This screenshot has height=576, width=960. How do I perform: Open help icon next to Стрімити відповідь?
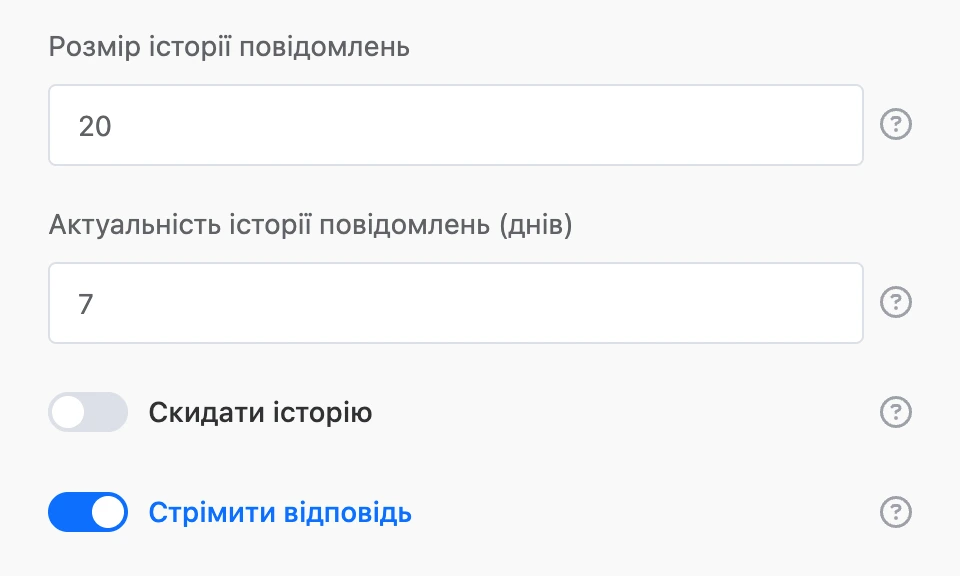pos(896,512)
